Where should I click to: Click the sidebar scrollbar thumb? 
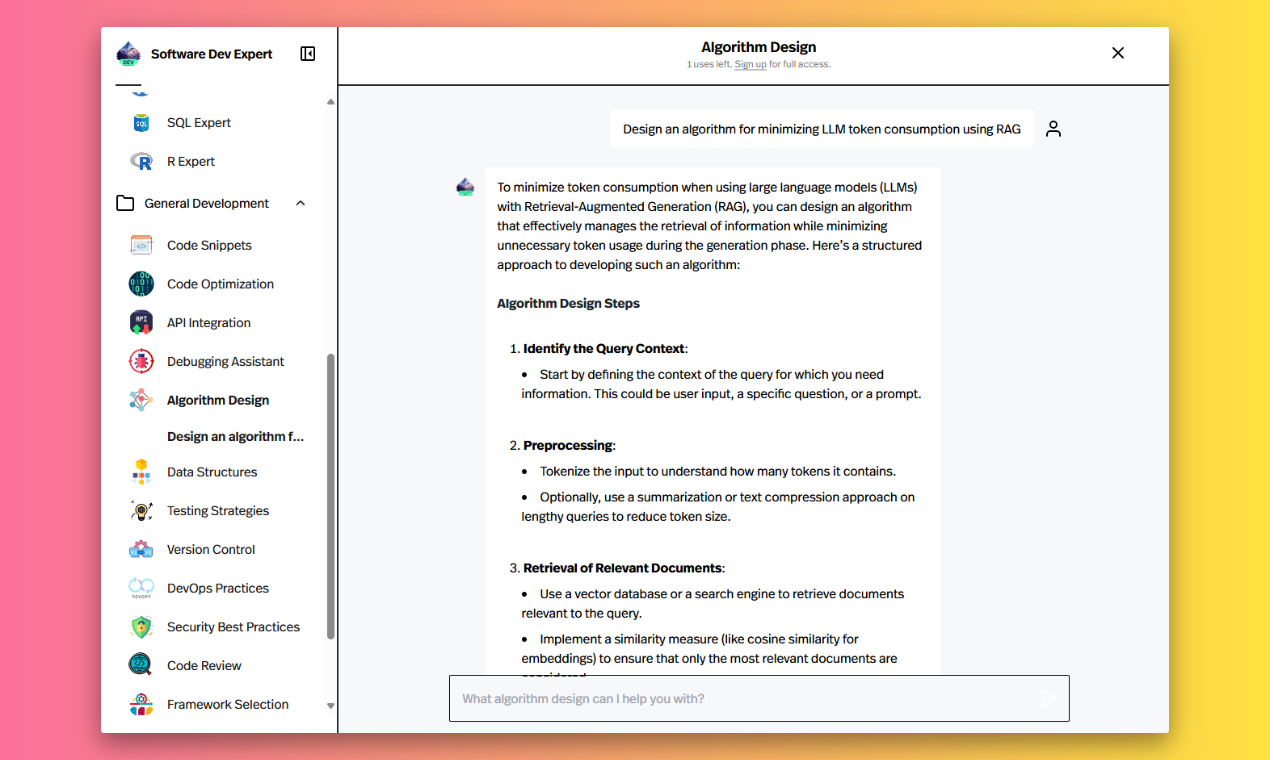pyautogui.click(x=331, y=497)
